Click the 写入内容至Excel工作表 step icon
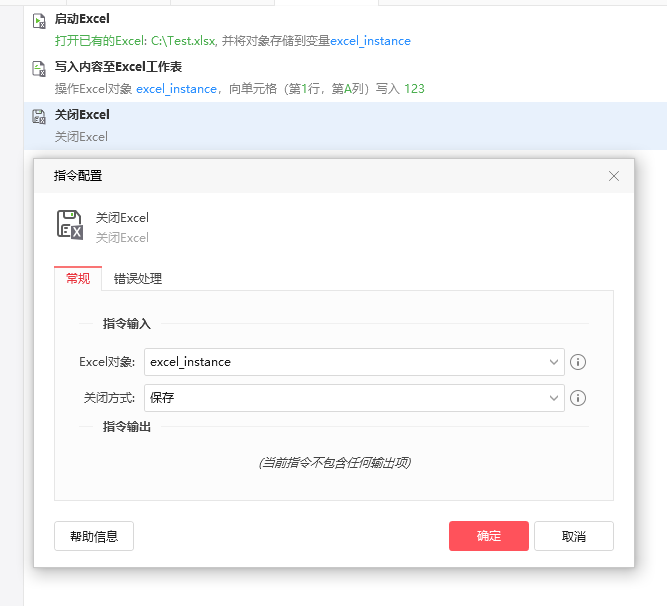The width and height of the screenshot is (667, 606). coord(39,69)
